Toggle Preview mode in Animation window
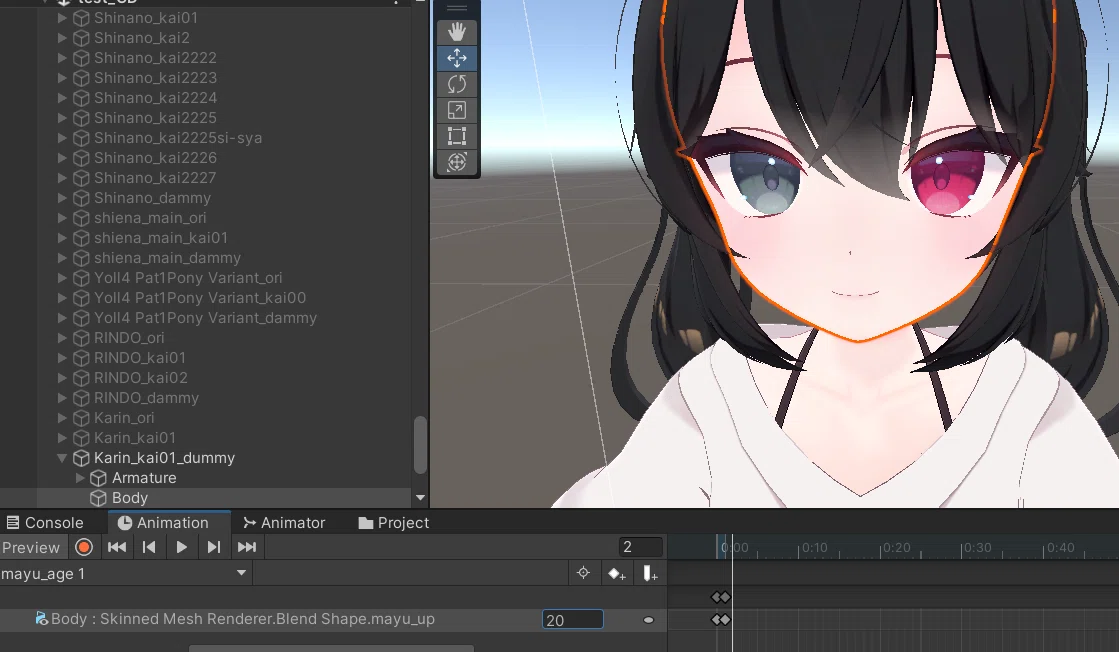1119x652 pixels. (x=31, y=547)
